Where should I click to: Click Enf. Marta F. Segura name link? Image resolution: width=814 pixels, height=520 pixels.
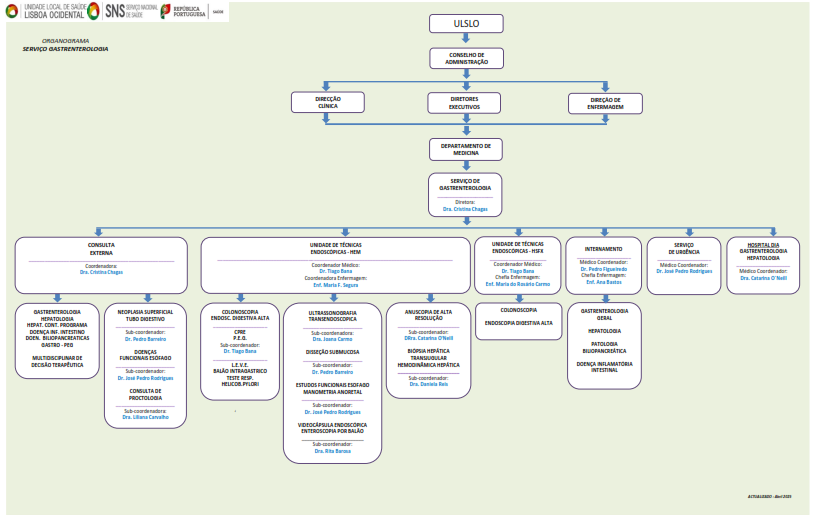tap(337, 285)
